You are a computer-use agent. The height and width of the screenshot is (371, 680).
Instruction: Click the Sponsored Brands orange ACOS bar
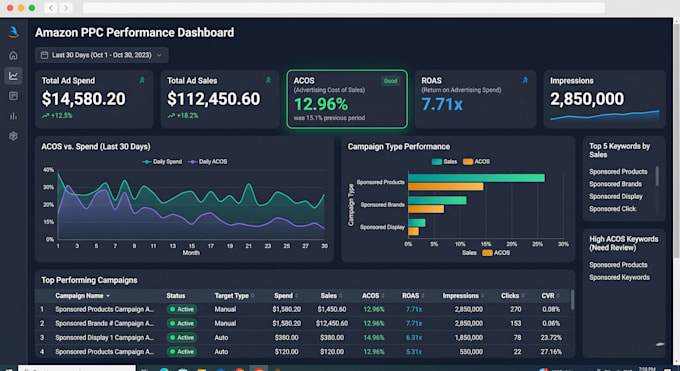click(x=426, y=209)
